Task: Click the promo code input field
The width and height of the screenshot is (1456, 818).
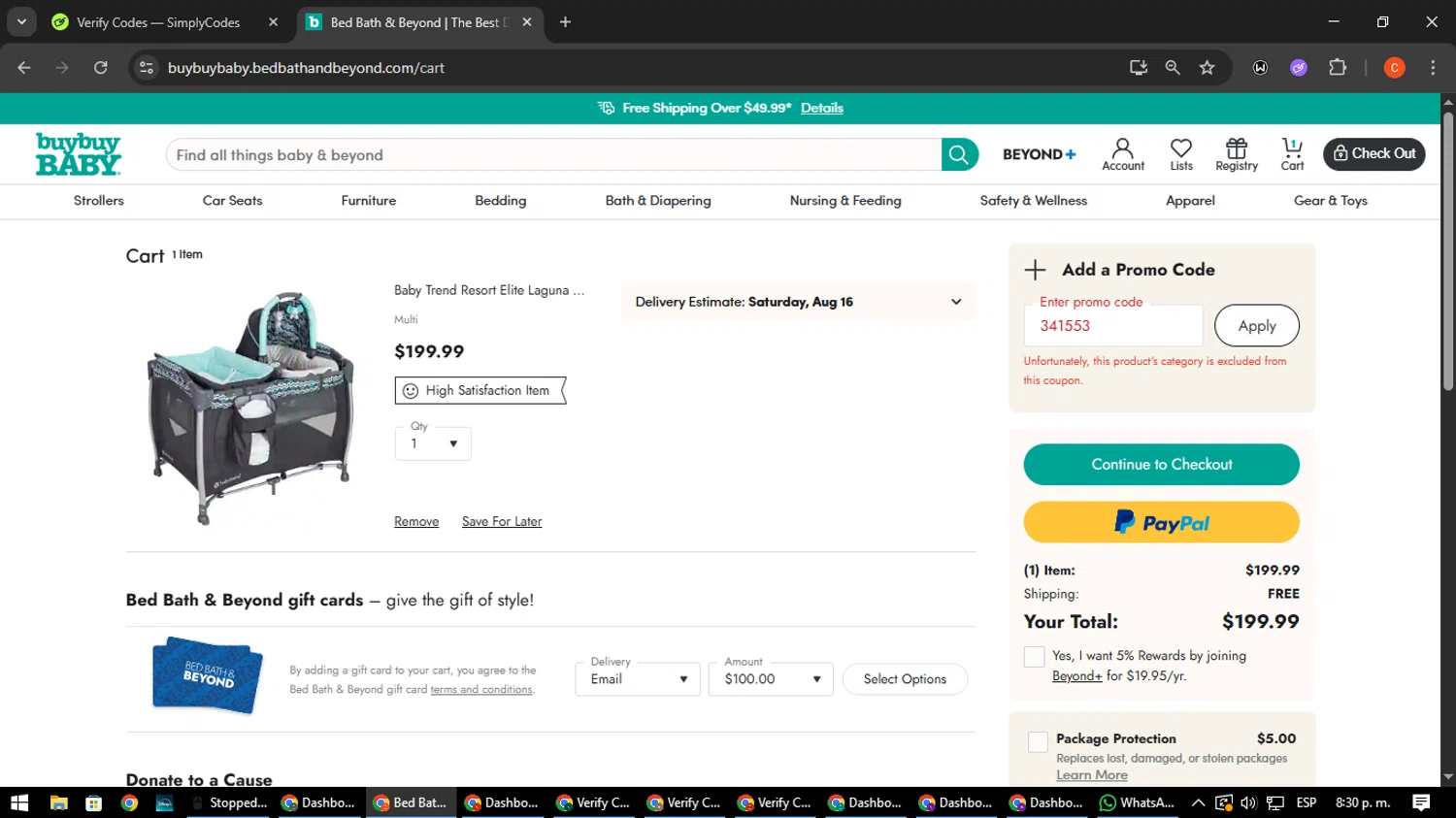Action: pos(1113,326)
